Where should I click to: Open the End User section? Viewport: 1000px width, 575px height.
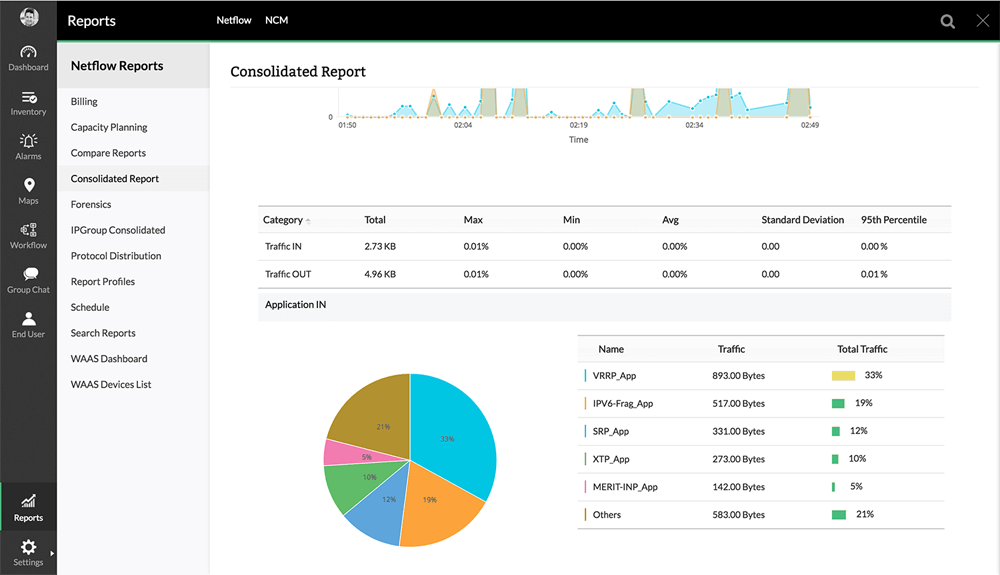[x=28, y=325]
